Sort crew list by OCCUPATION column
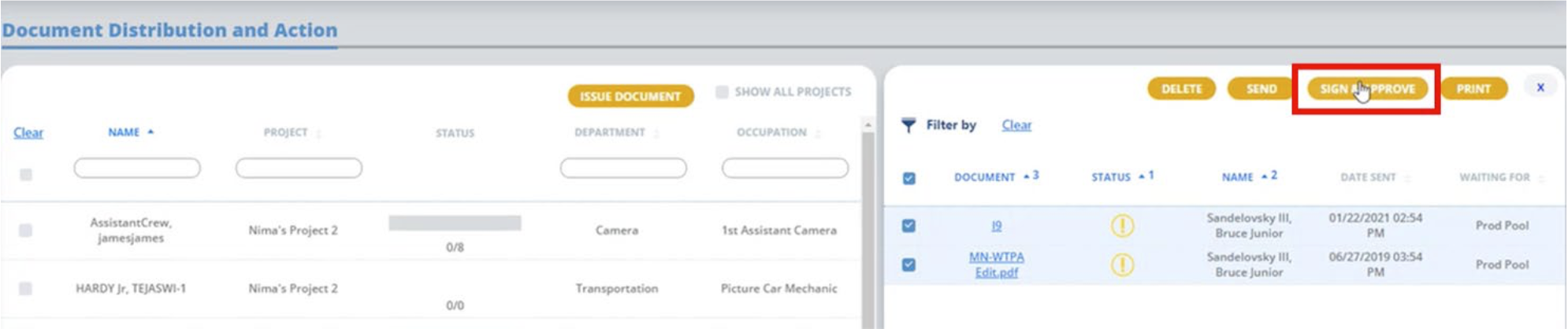 point(778,132)
